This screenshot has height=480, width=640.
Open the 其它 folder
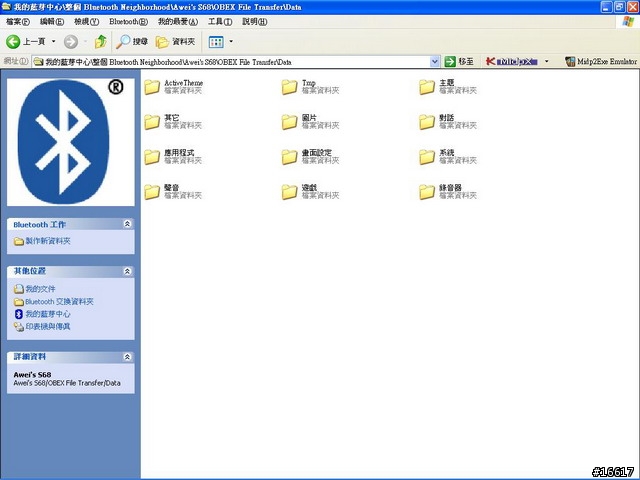(x=173, y=122)
